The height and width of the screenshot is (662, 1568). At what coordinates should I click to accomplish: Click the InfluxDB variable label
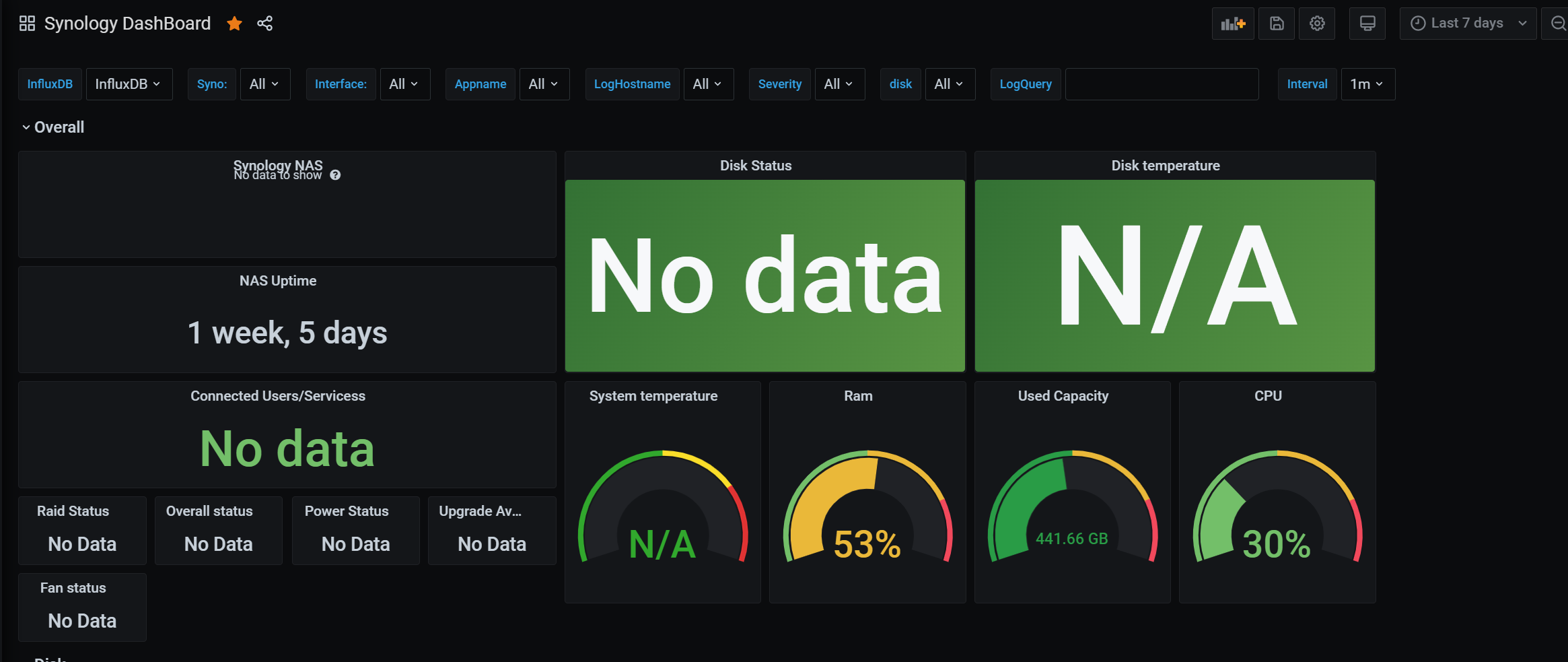tap(50, 84)
